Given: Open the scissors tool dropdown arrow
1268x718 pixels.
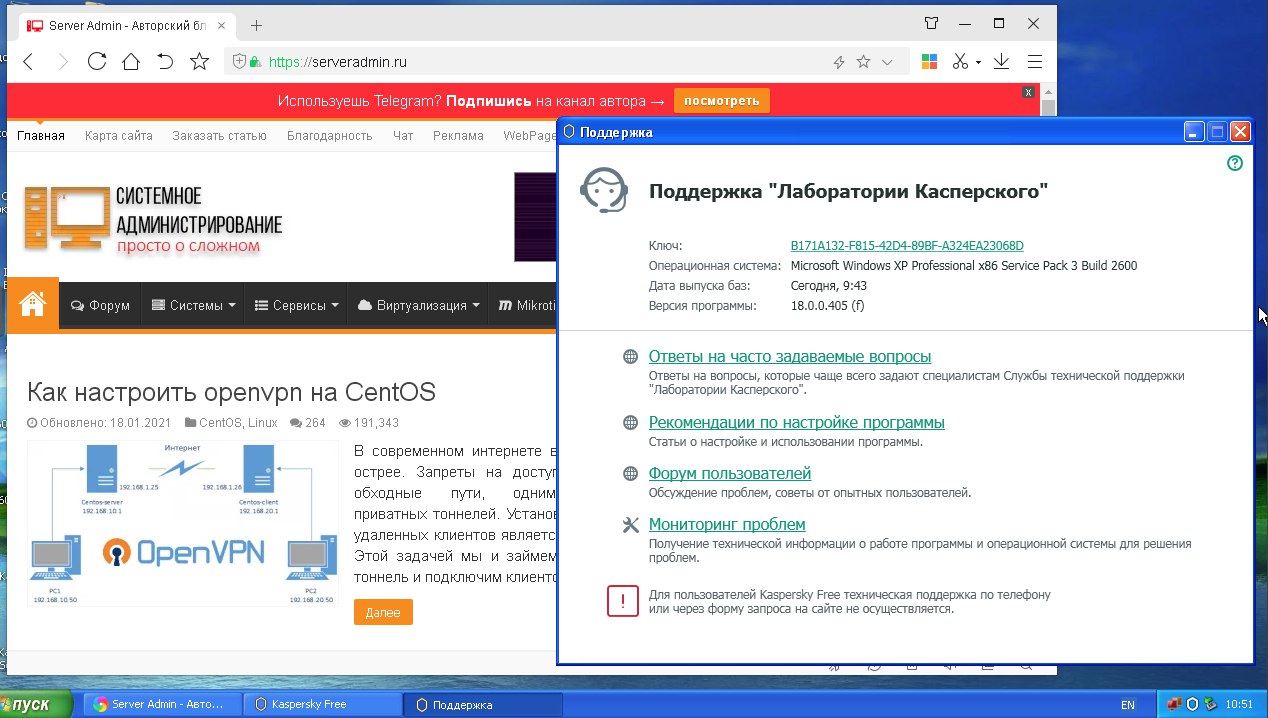Looking at the screenshot, I should point(978,62).
